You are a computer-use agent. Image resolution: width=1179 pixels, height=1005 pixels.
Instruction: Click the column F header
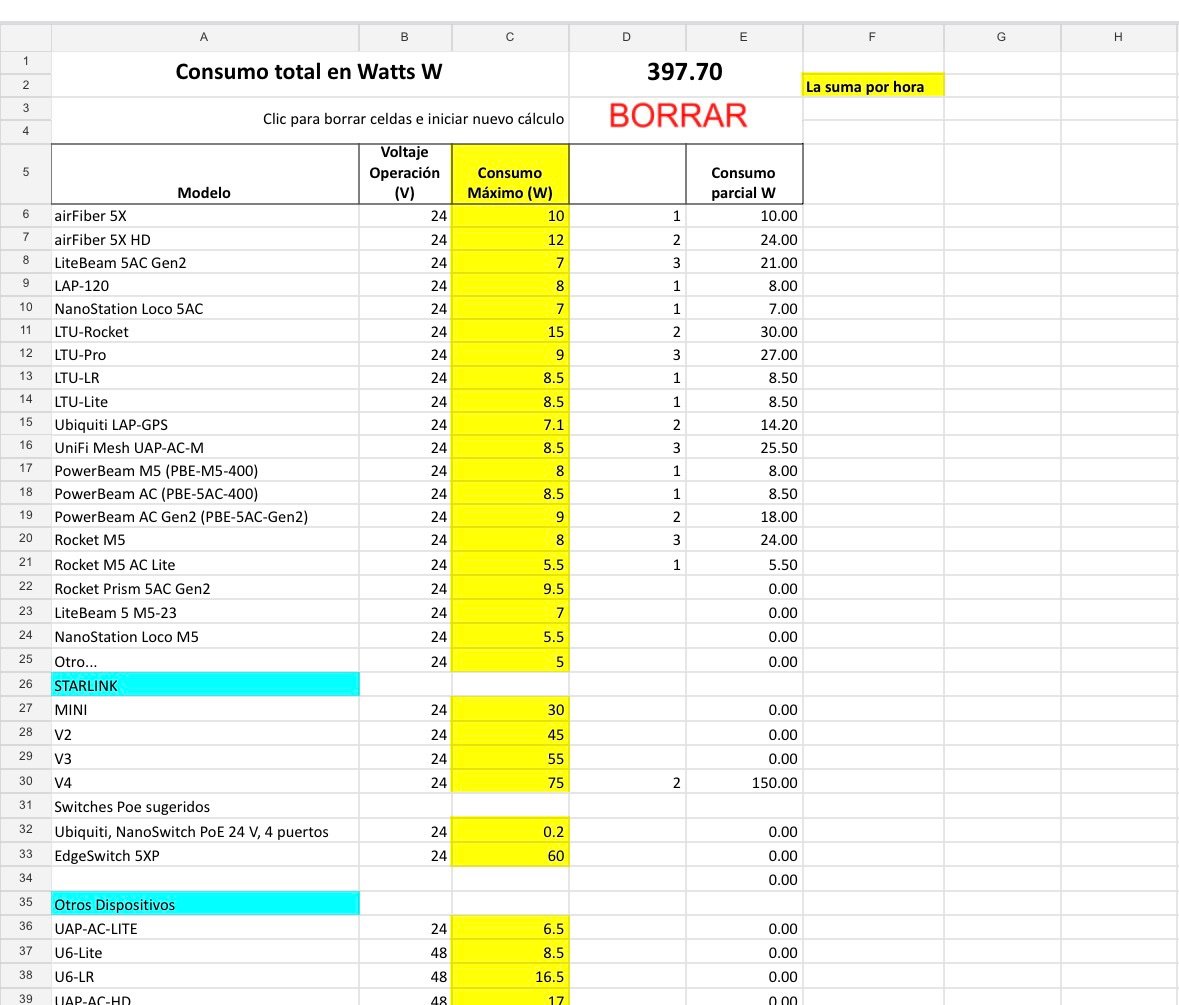click(872, 37)
